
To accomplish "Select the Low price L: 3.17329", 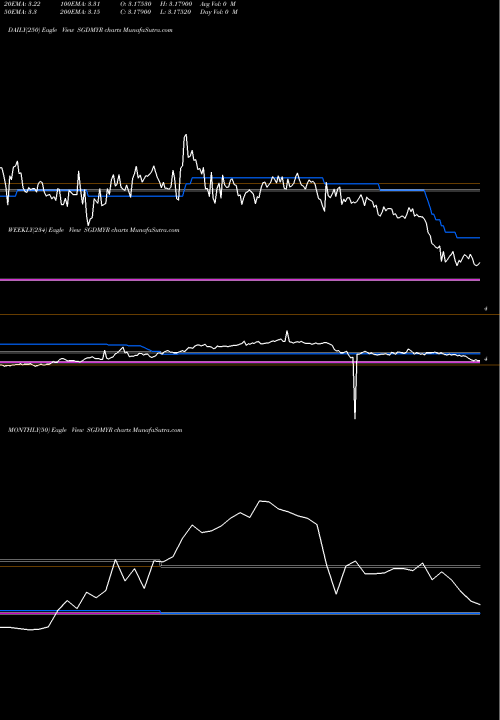I will 175,12.
